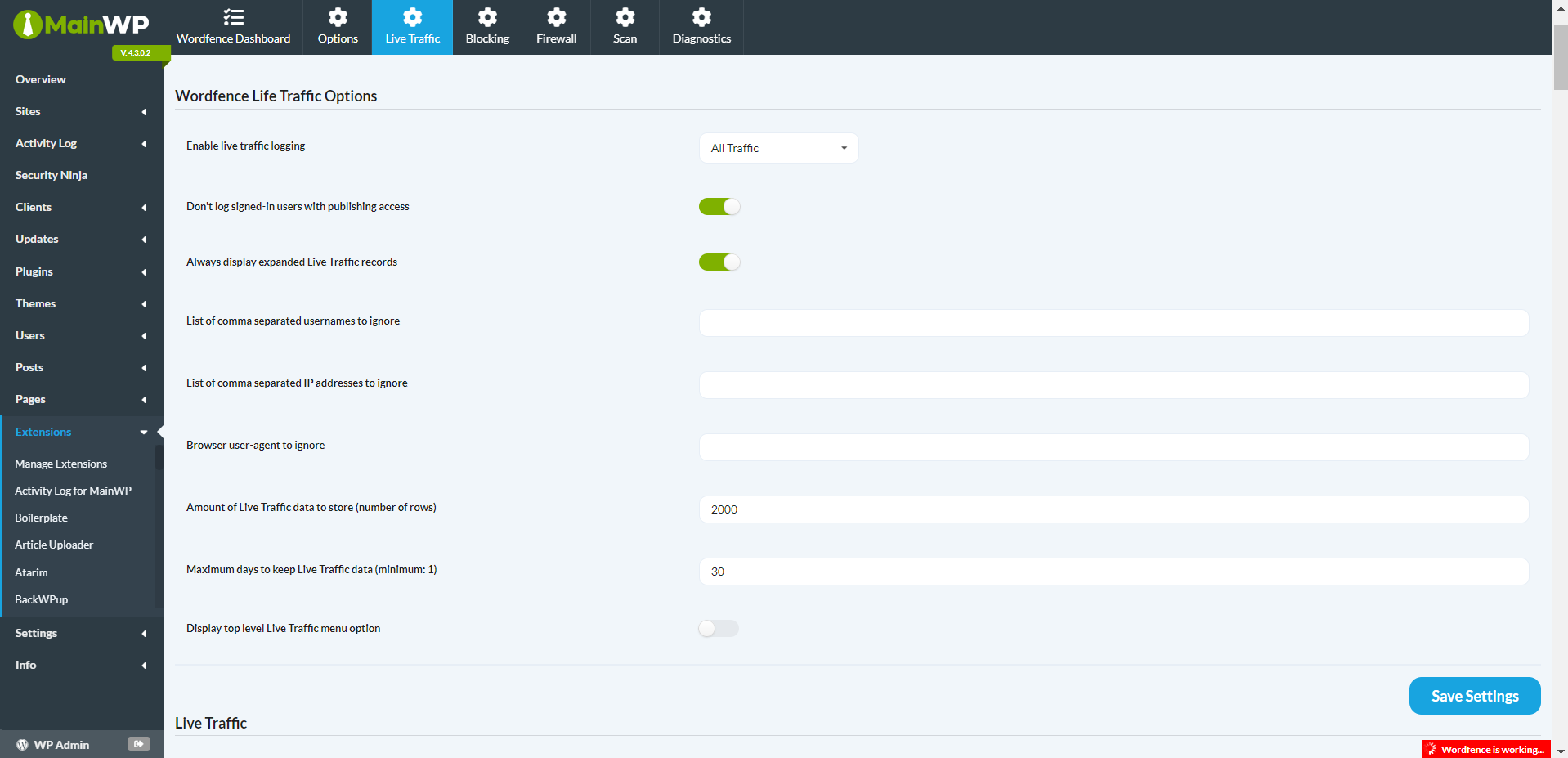Click the usernames to ignore field

tap(1113, 323)
